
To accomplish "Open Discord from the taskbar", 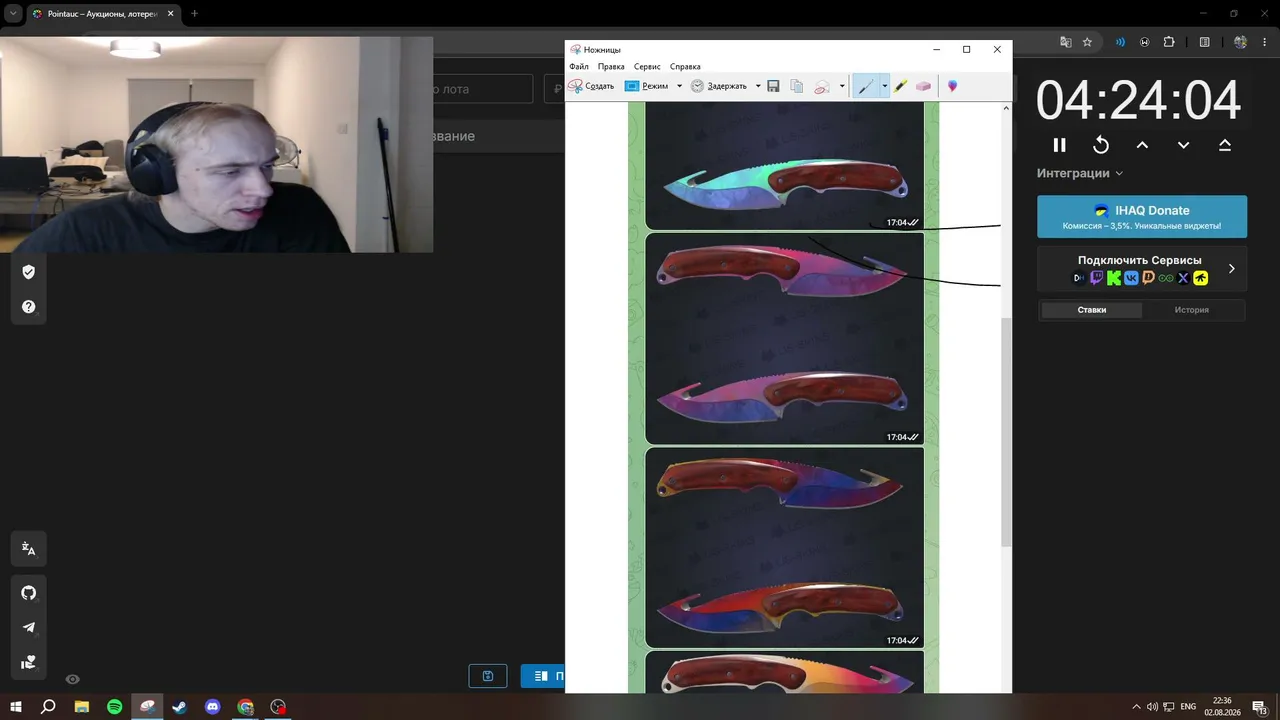I will click(x=213, y=707).
